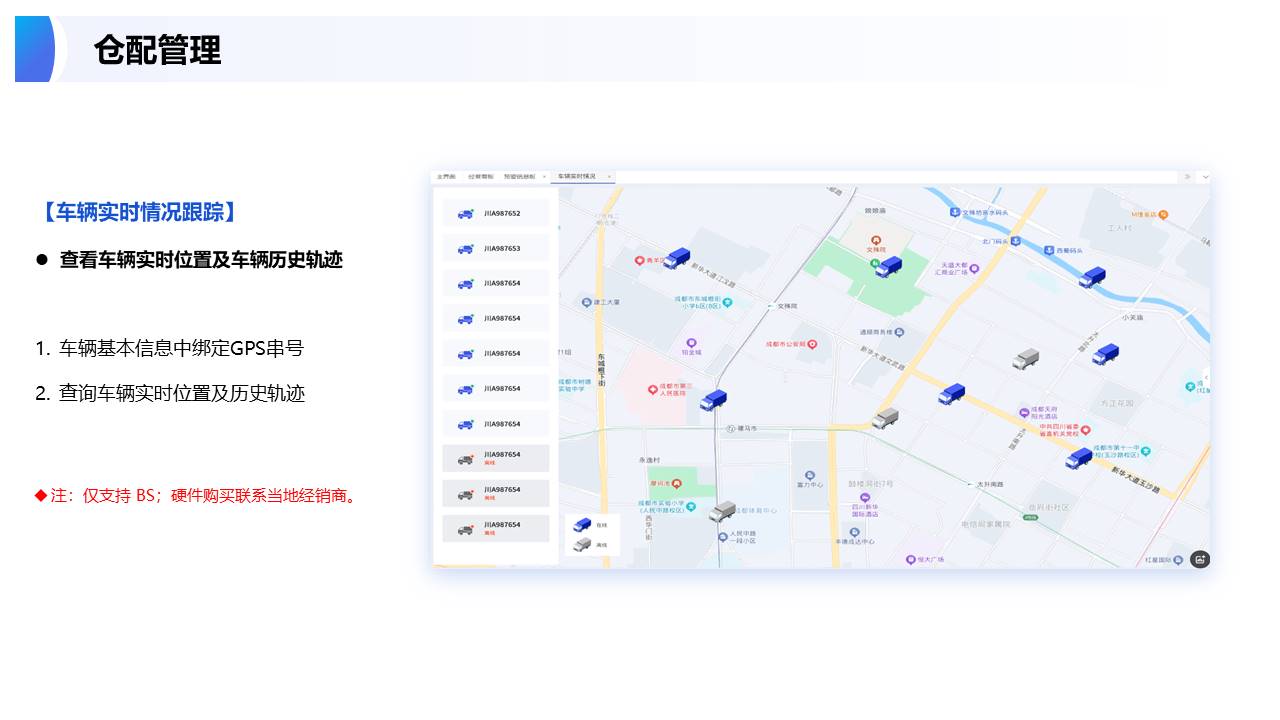Open the tab list dropdown chevron
Screen dimensions: 1280x720
point(1205,176)
